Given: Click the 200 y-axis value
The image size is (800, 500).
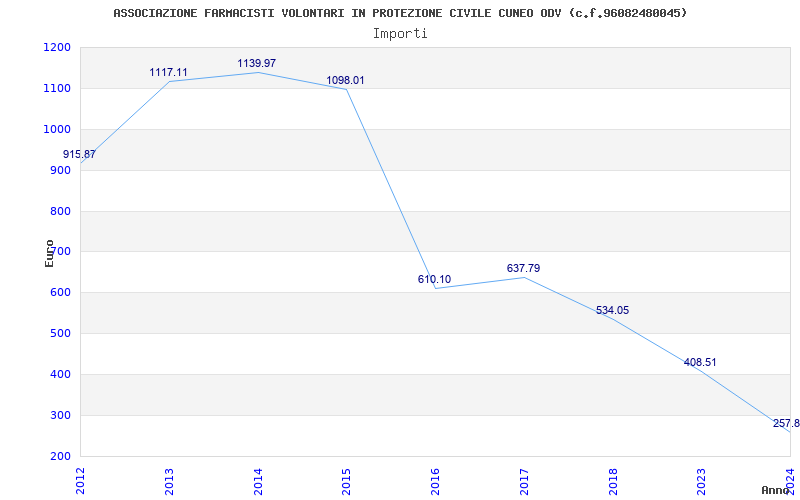Looking at the screenshot, I should click(x=60, y=456).
